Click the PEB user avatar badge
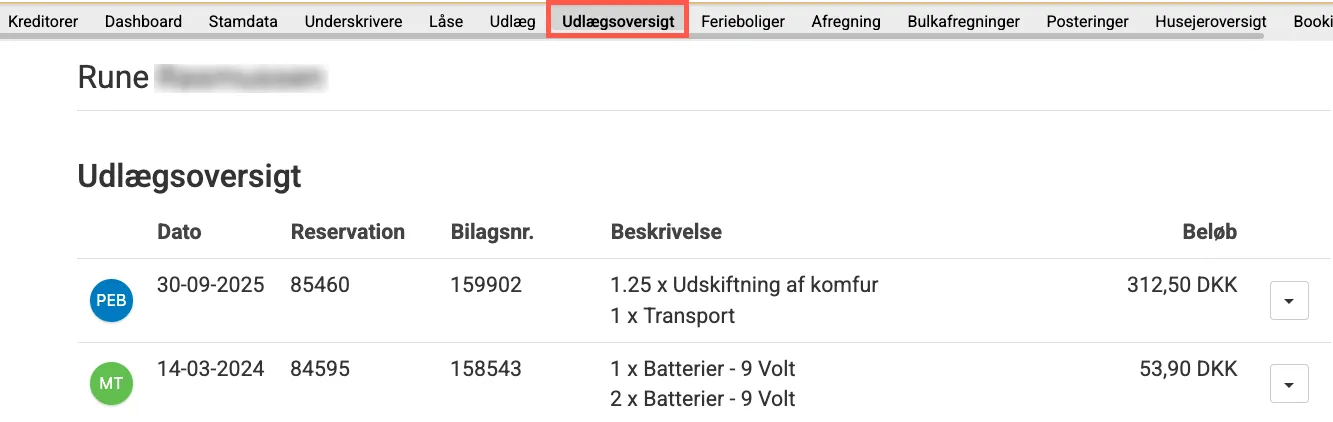Screen dimensions: 1333x422 click(x=111, y=301)
